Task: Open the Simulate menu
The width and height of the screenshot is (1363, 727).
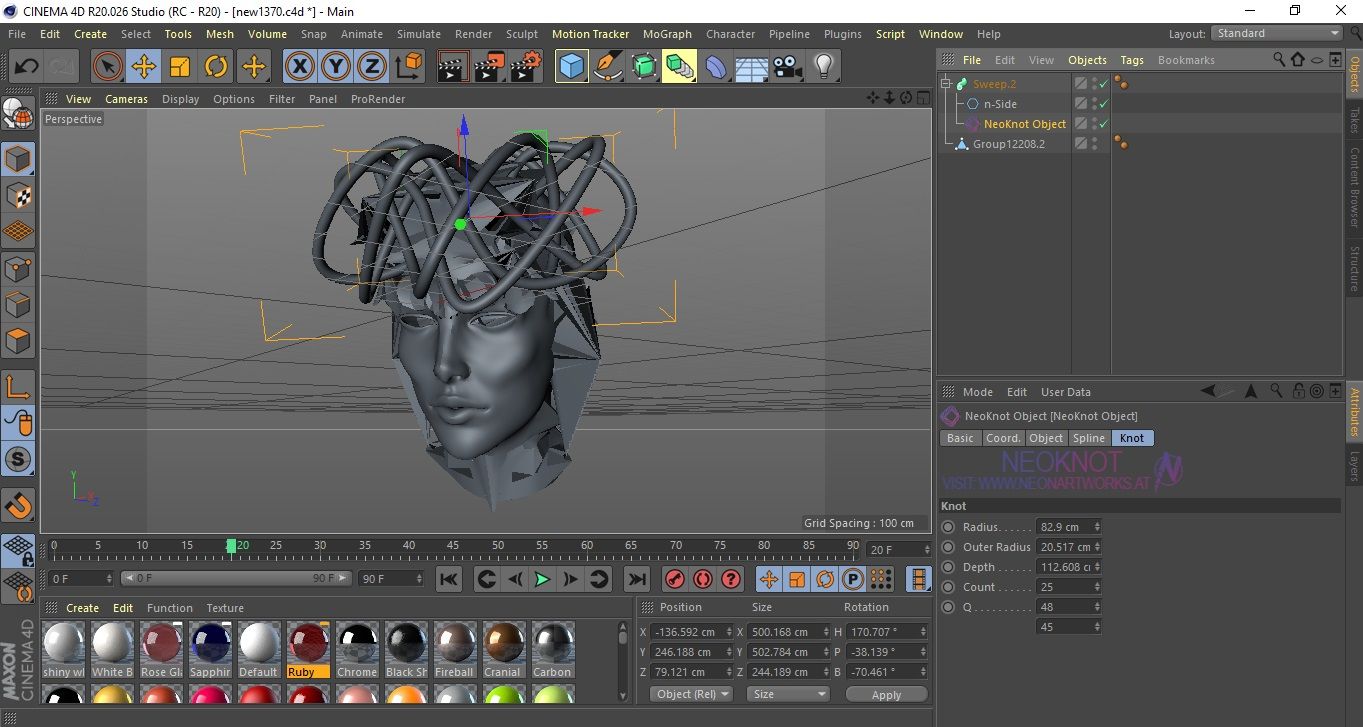Action: click(x=418, y=34)
